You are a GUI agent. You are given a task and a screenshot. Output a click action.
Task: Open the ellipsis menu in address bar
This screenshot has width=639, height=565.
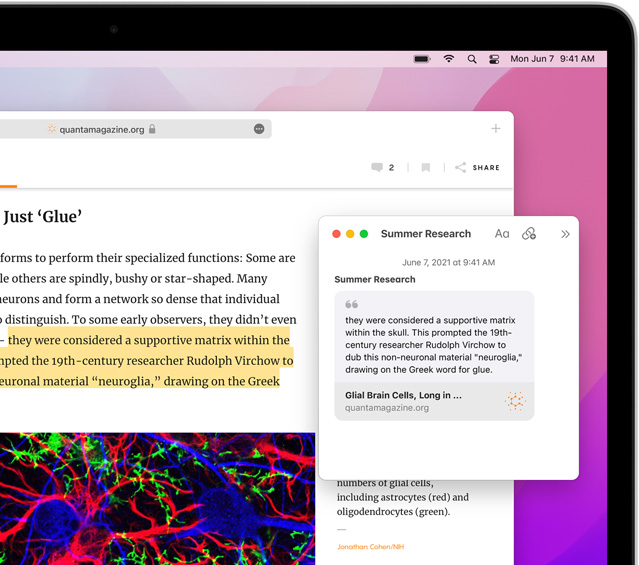[259, 129]
